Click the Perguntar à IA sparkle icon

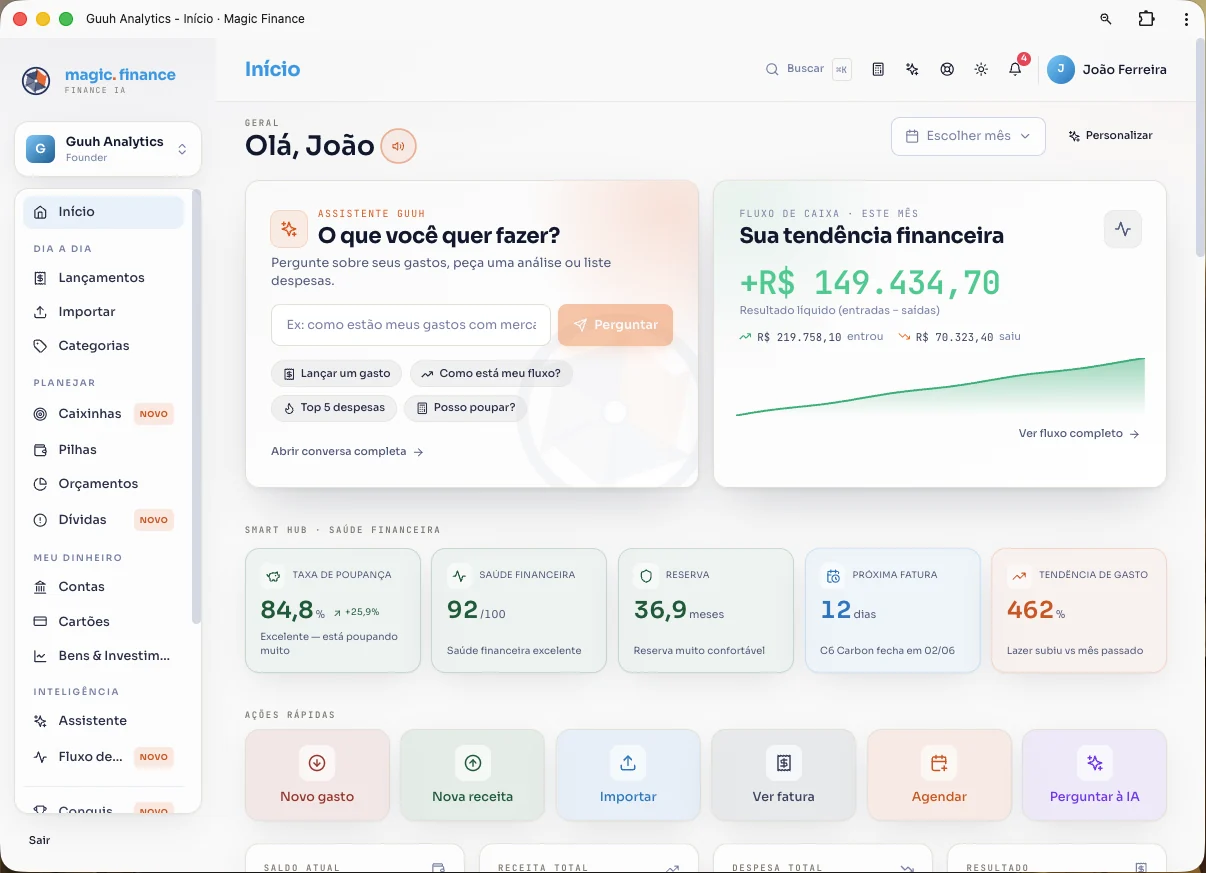coord(1095,763)
